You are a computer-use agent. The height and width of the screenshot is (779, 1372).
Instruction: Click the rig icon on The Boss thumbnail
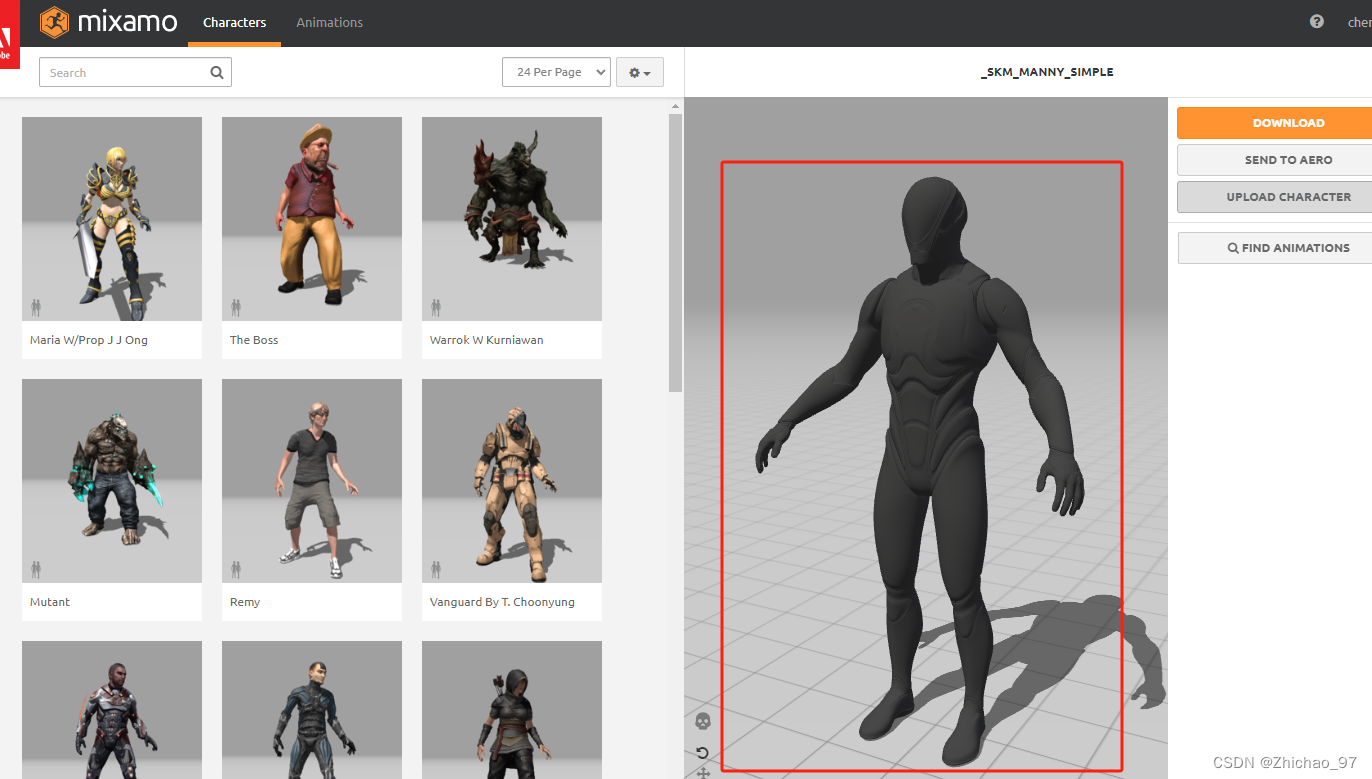(236, 307)
